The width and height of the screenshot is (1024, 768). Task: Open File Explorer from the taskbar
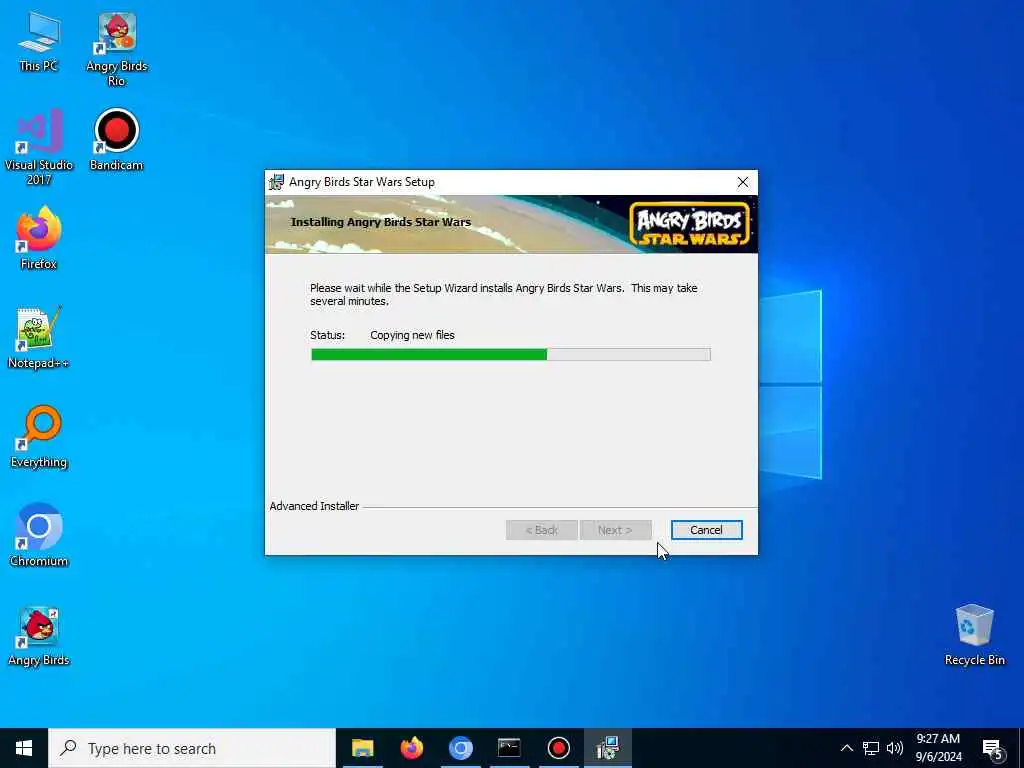coord(362,748)
